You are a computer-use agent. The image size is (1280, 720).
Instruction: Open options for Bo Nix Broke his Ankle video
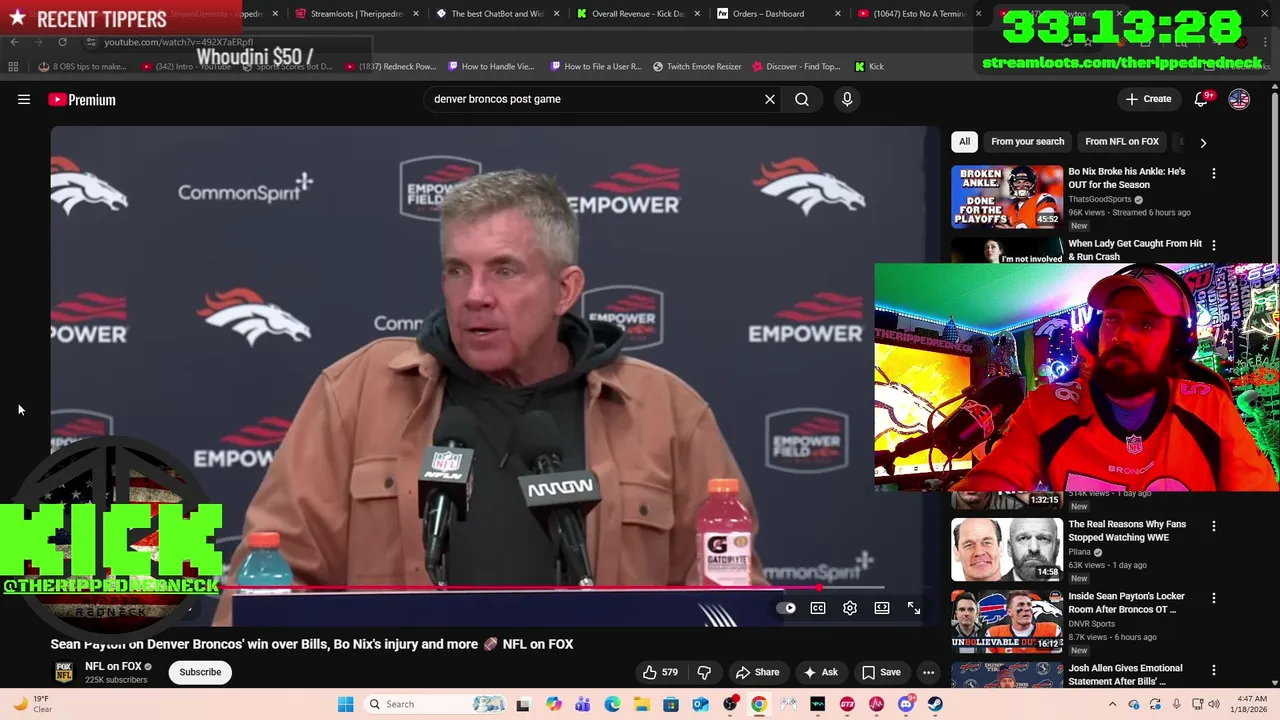tap(1214, 173)
